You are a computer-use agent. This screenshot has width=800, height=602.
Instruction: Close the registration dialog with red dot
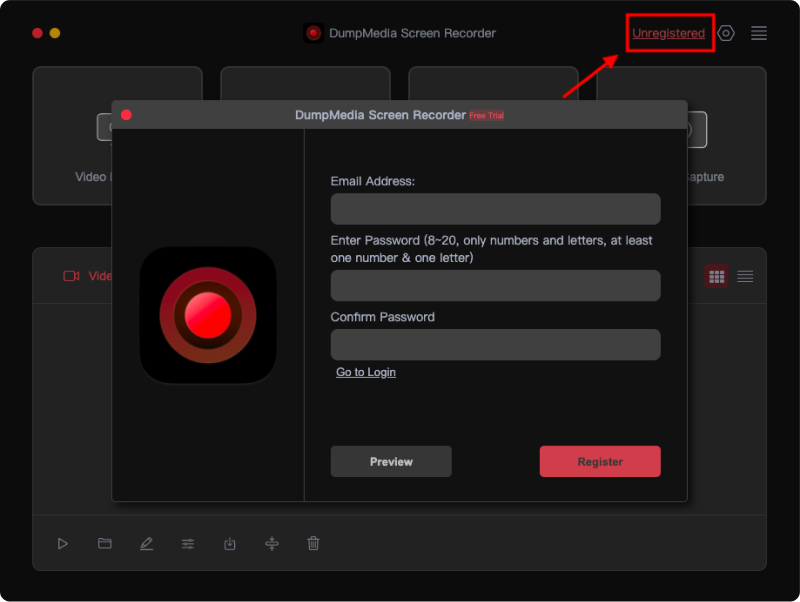[x=127, y=115]
